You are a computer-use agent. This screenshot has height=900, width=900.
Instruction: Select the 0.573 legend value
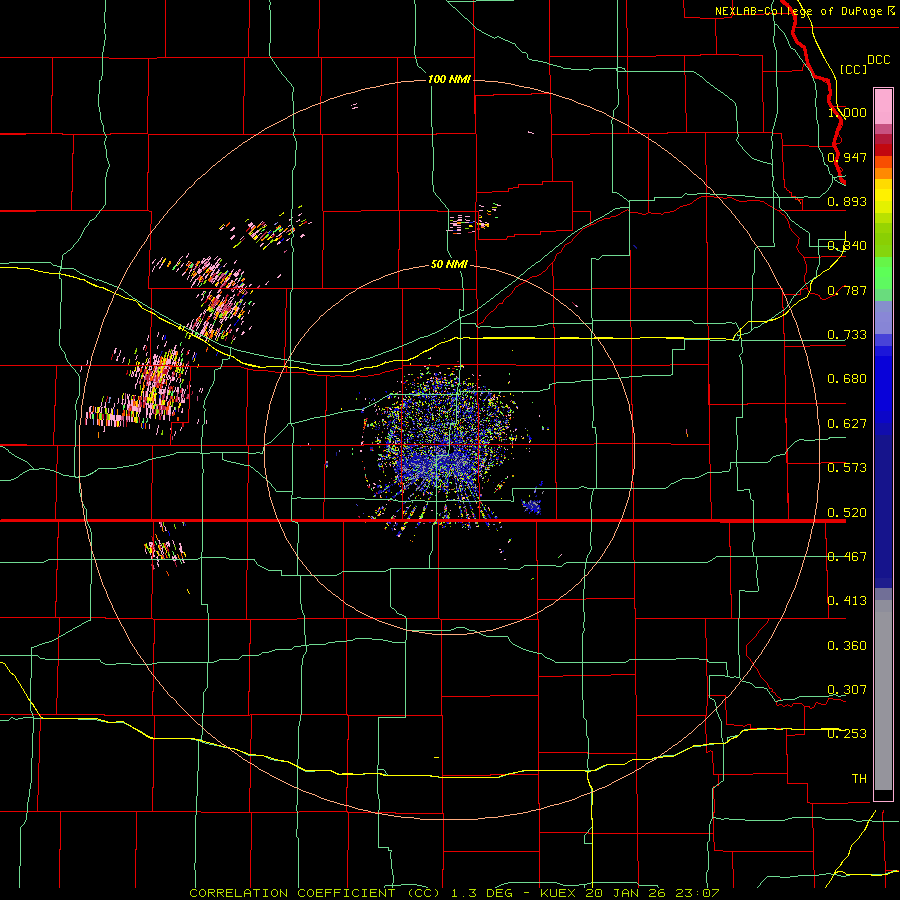click(847, 468)
